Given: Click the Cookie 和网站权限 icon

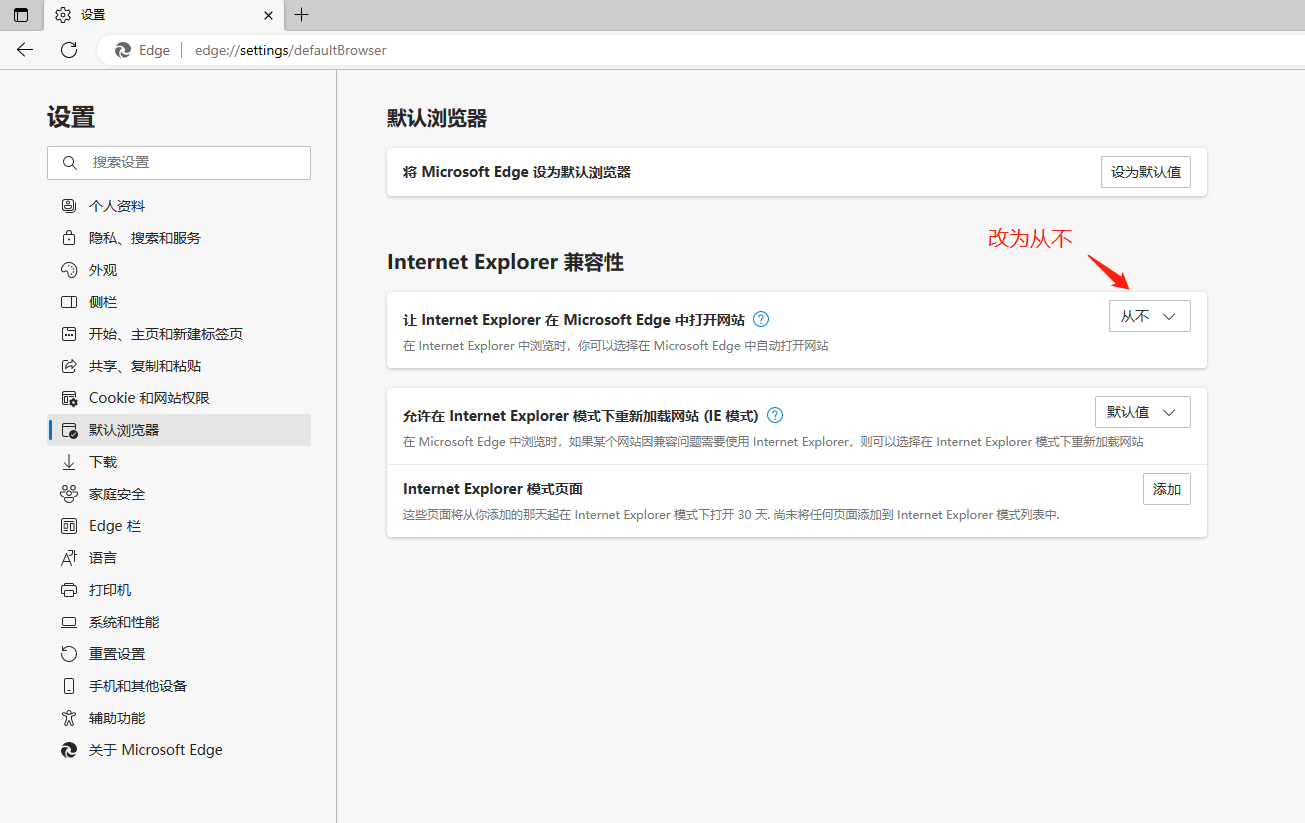Looking at the screenshot, I should click(69, 398).
